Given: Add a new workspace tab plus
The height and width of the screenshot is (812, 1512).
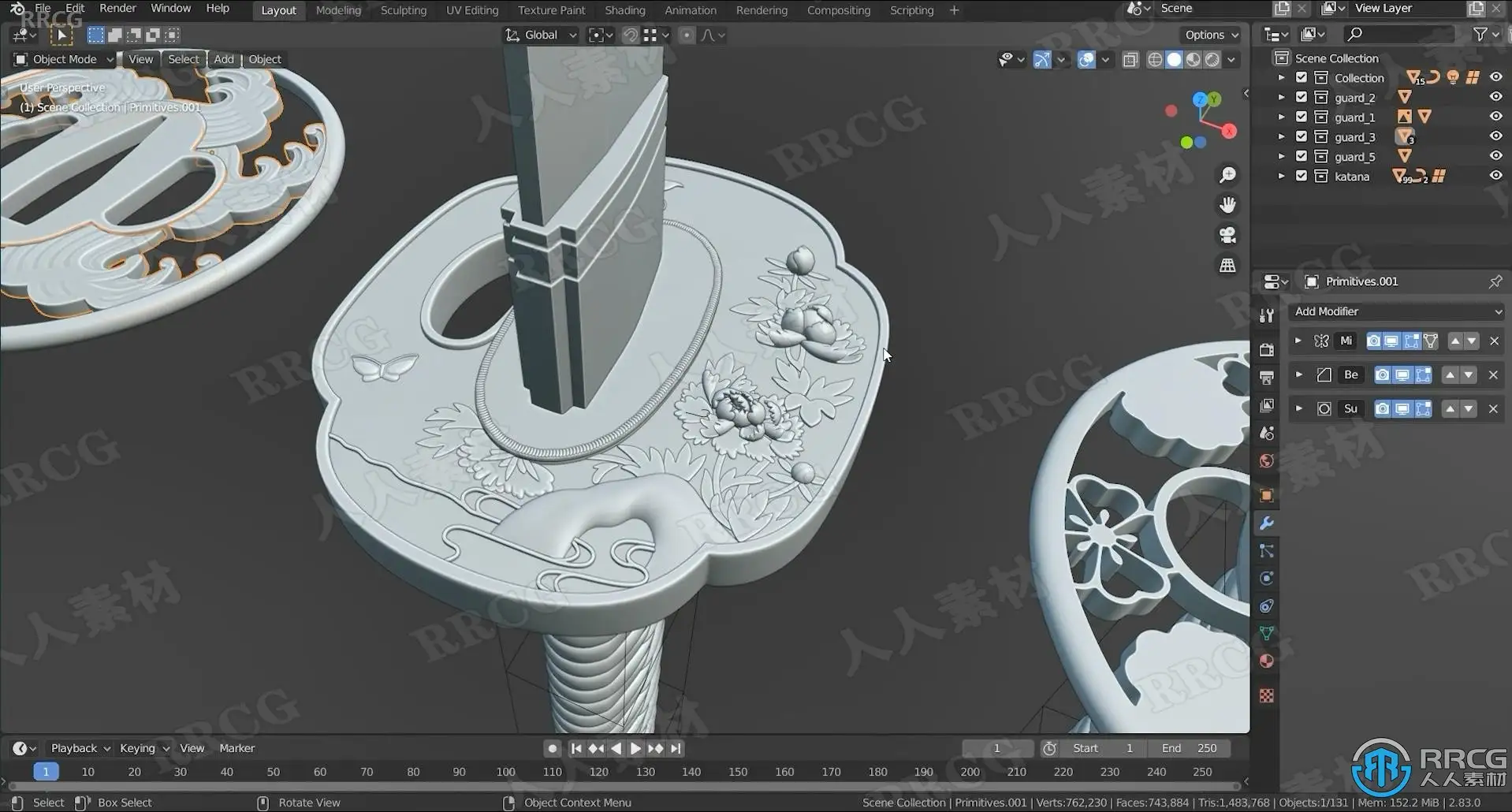Looking at the screenshot, I should point(954,10).
